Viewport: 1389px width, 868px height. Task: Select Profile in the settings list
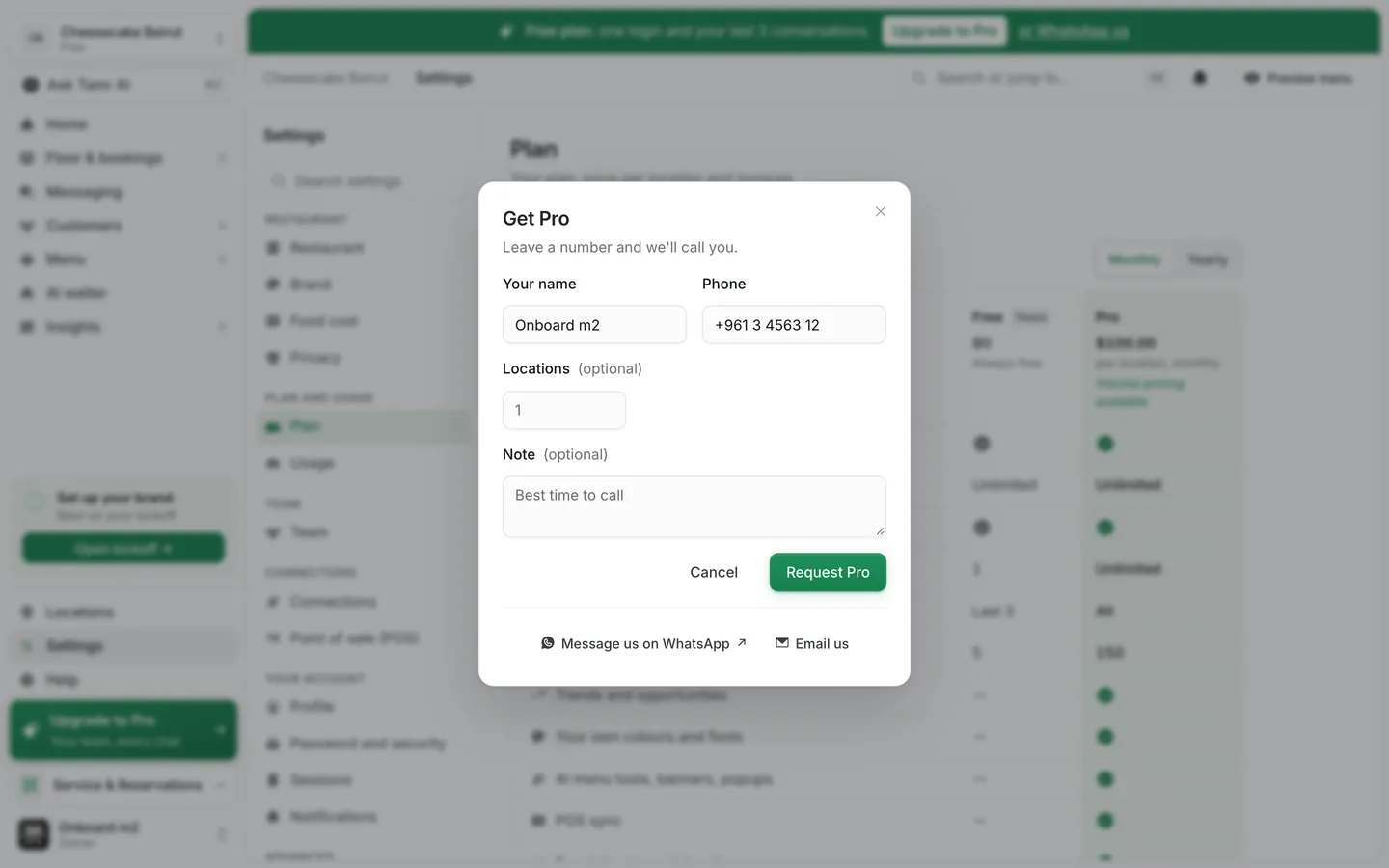tap(365, 707)
